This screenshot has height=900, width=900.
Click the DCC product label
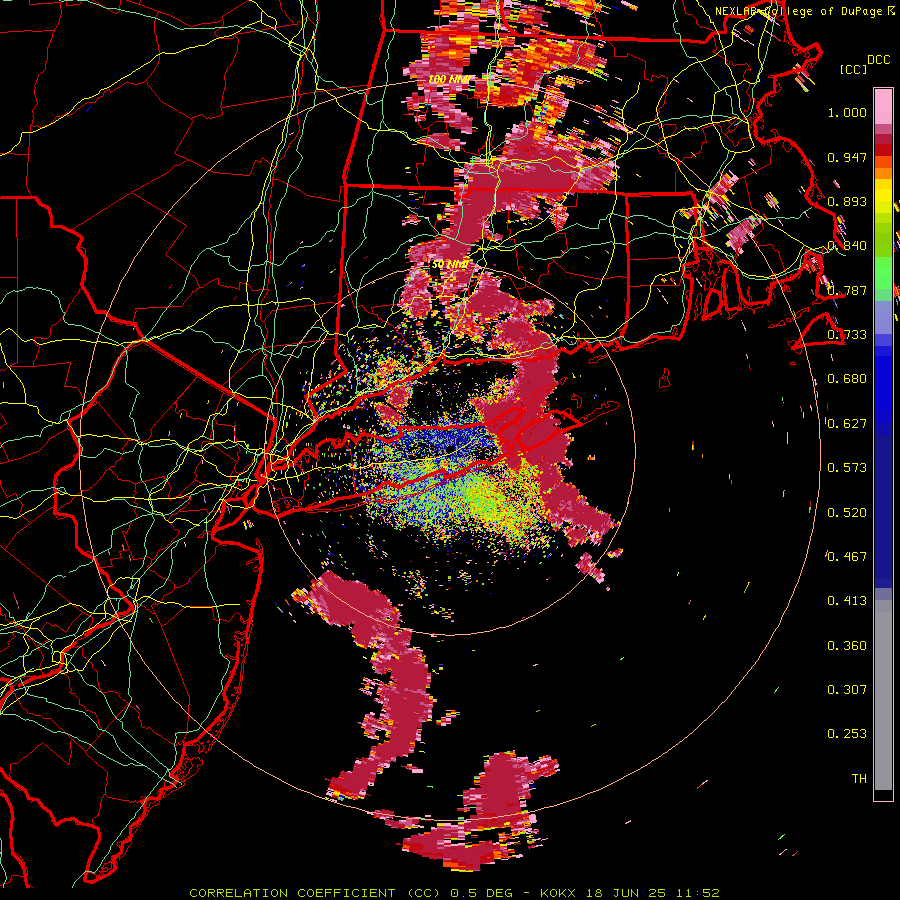click(878, 60)
